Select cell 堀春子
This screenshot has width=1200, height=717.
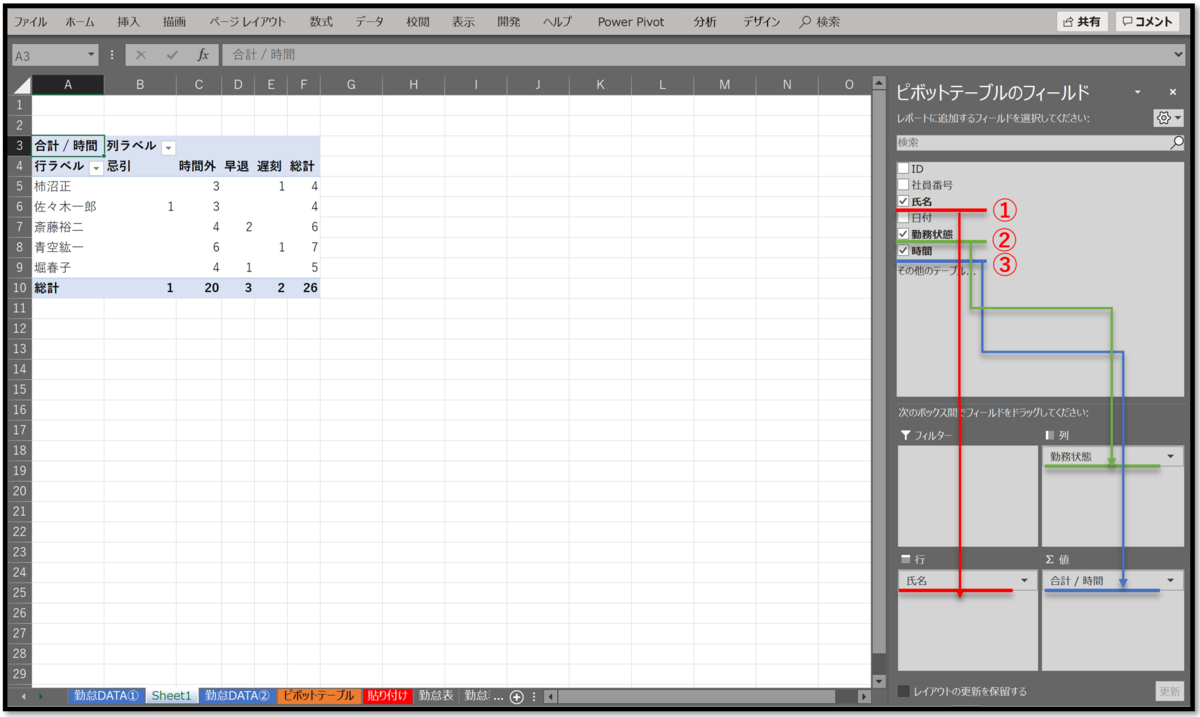pos(68,267)
